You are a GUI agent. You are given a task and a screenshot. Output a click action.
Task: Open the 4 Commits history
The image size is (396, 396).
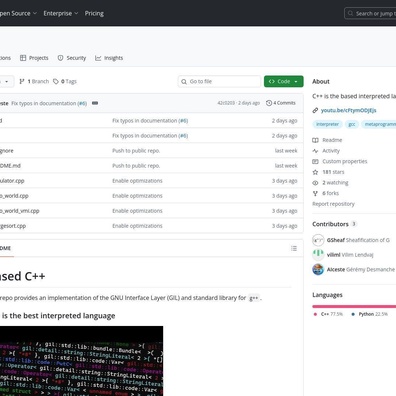[x=281, y=103]
